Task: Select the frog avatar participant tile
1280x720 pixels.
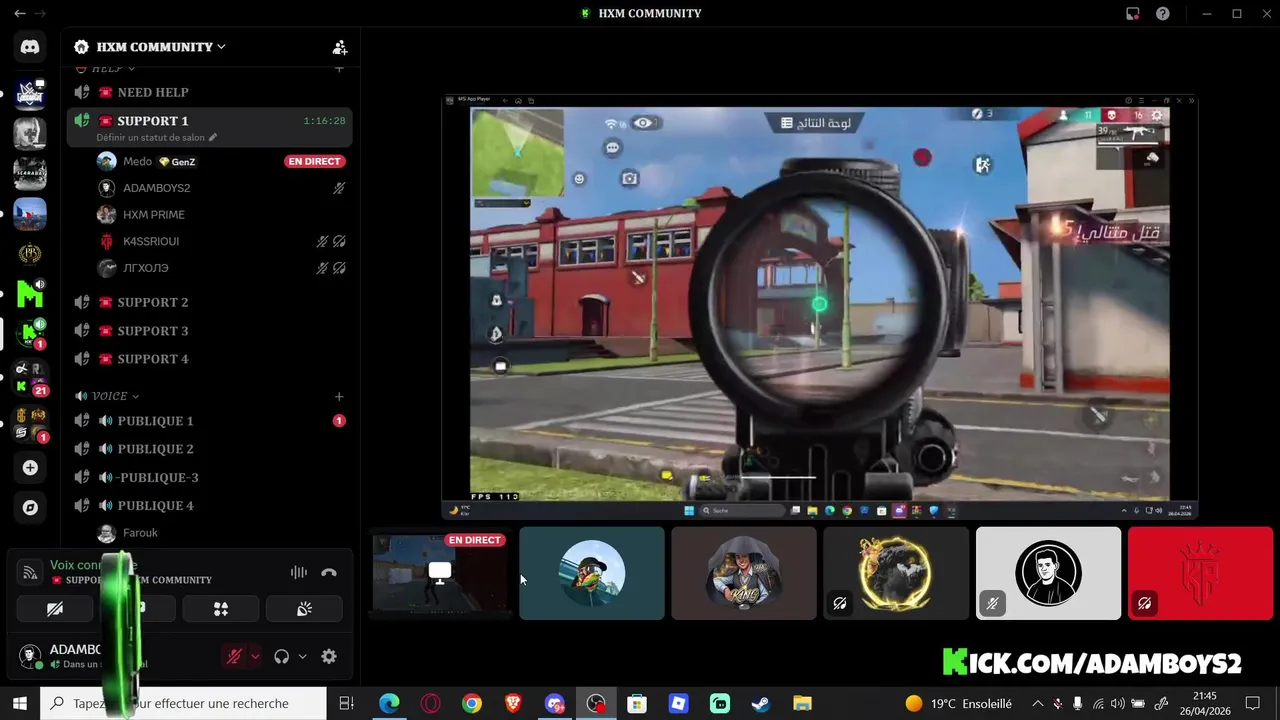Action: pos(592,573)
